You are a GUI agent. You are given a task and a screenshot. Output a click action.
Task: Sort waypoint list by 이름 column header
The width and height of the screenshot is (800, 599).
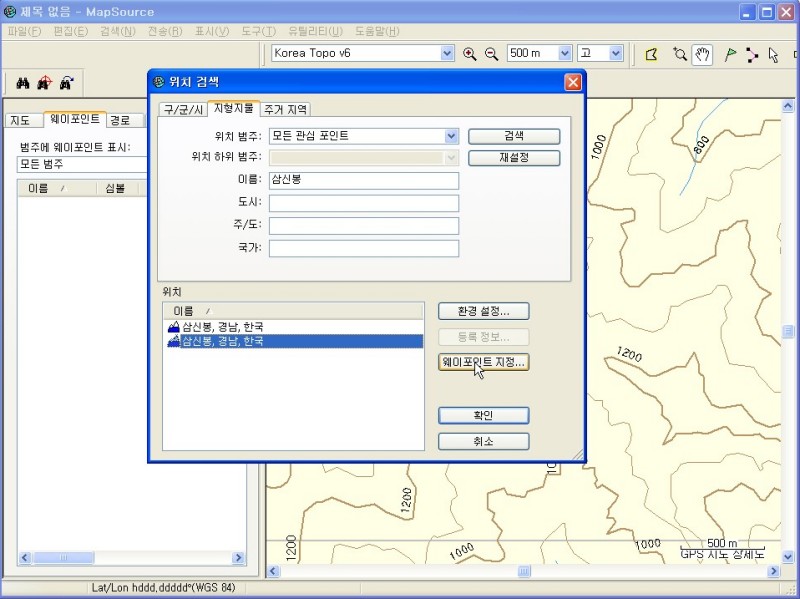[x=57, y=188]
